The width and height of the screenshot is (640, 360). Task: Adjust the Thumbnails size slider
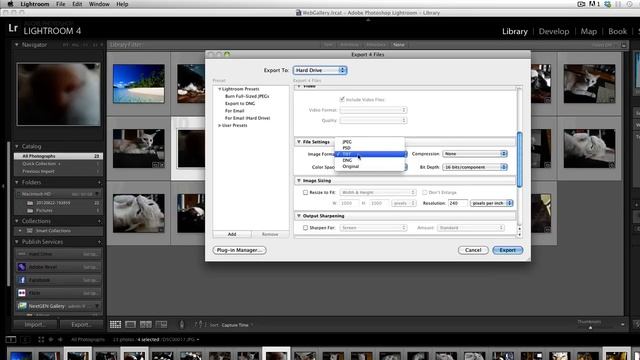click(x=590, y=328)
